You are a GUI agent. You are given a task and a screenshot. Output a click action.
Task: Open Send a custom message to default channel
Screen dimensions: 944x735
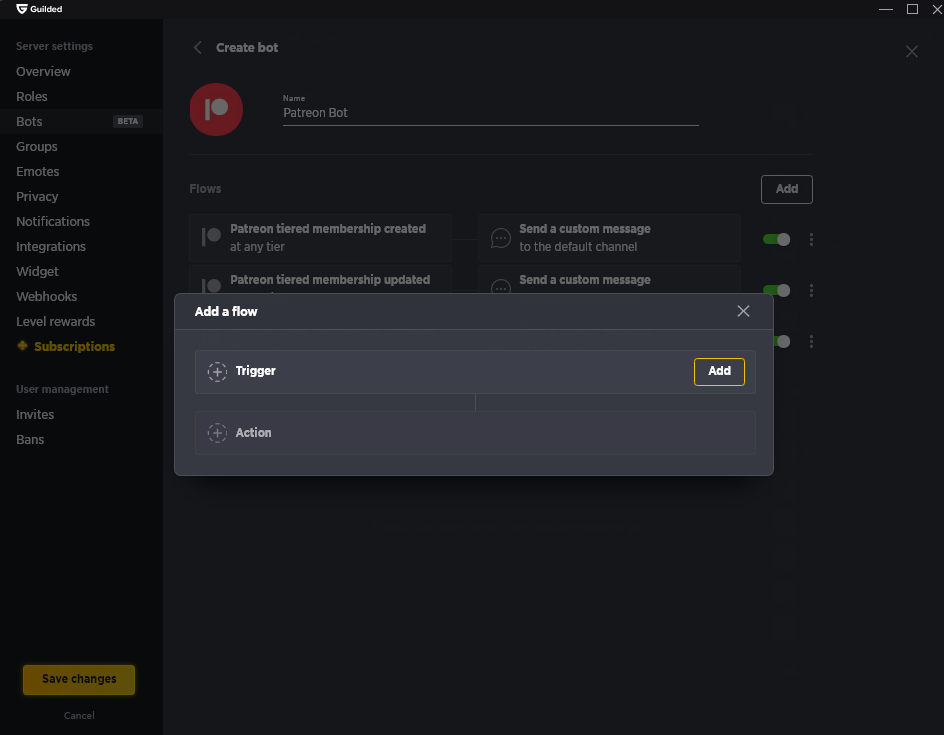pos(609,238)
